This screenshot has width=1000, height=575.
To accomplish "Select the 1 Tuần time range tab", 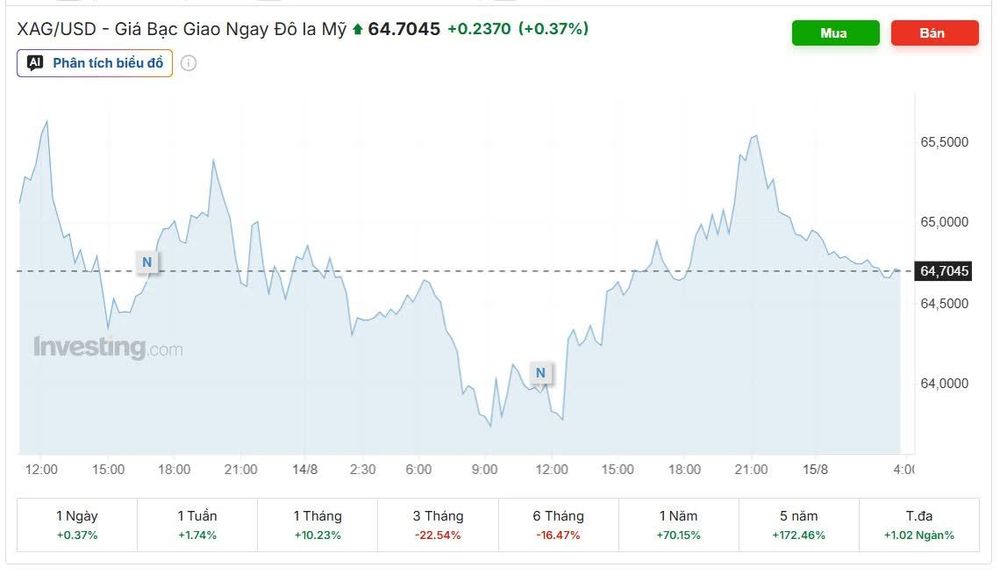I will [x=197, y=525].
